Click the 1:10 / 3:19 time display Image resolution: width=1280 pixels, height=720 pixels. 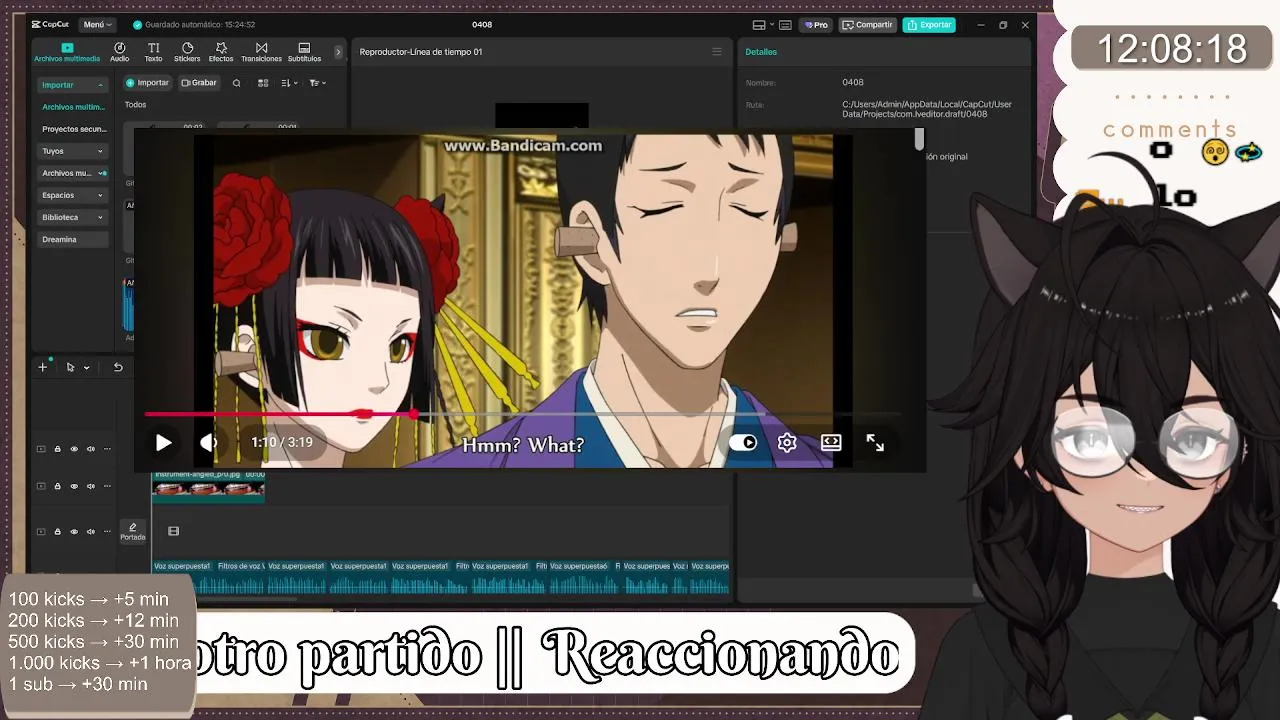pyautogui.click(x=282, y=442)
